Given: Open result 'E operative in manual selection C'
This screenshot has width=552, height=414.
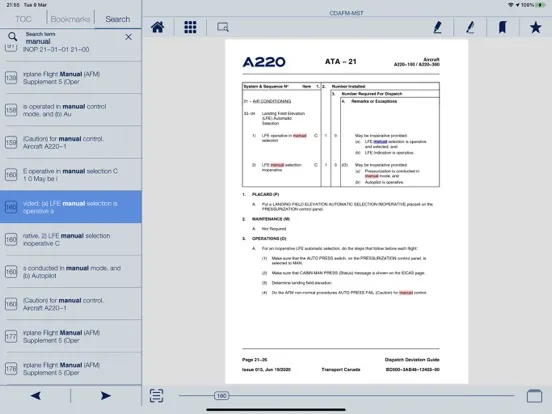Looking at the screenshot, I should [71, 175].
